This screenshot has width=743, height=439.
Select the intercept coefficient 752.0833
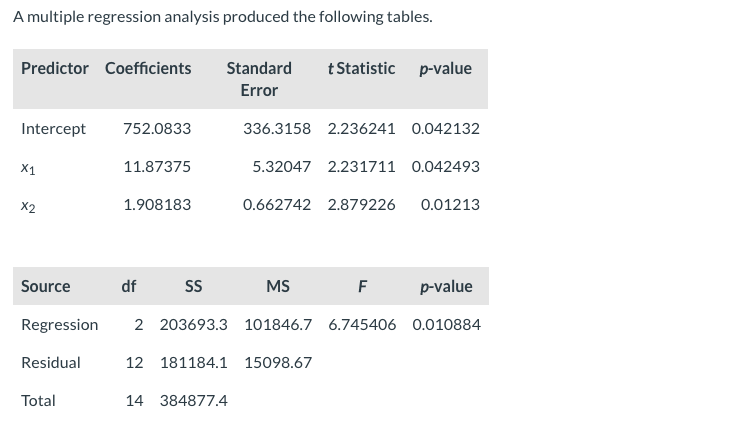point(157,128)
